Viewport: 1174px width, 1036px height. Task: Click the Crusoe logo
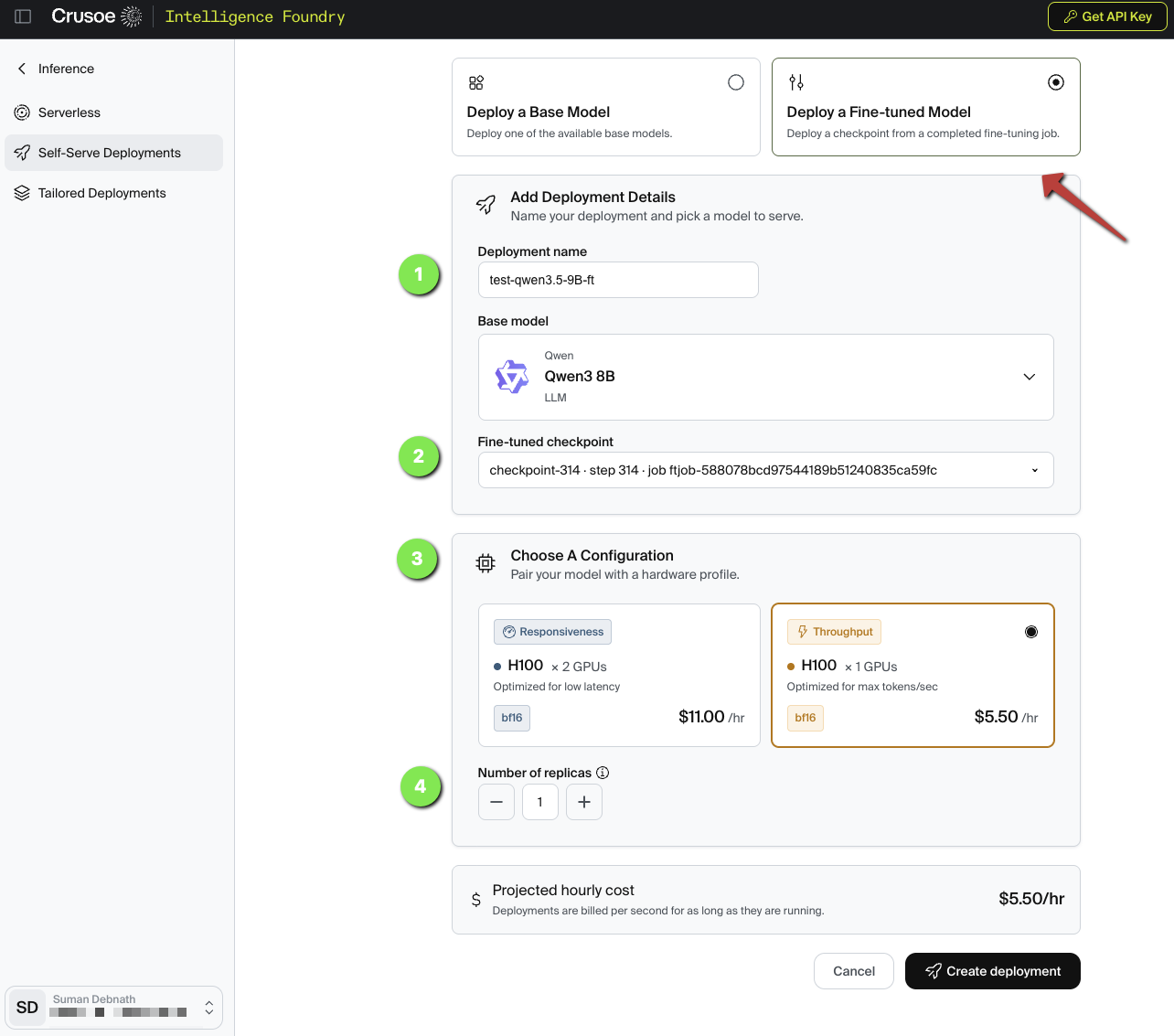coord(97,16)
